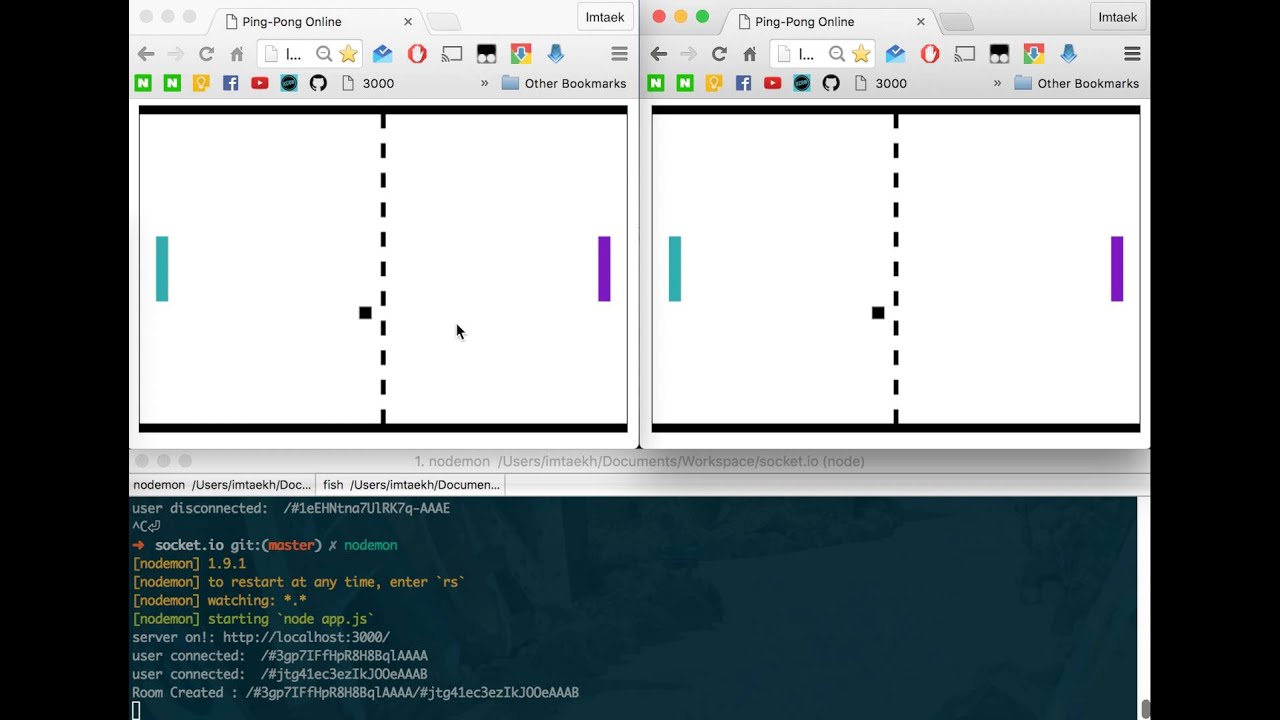Viewport: 1280px width, 720px height.
Task: Bookmark page with star in left window
Action: (x=348, y=54)
